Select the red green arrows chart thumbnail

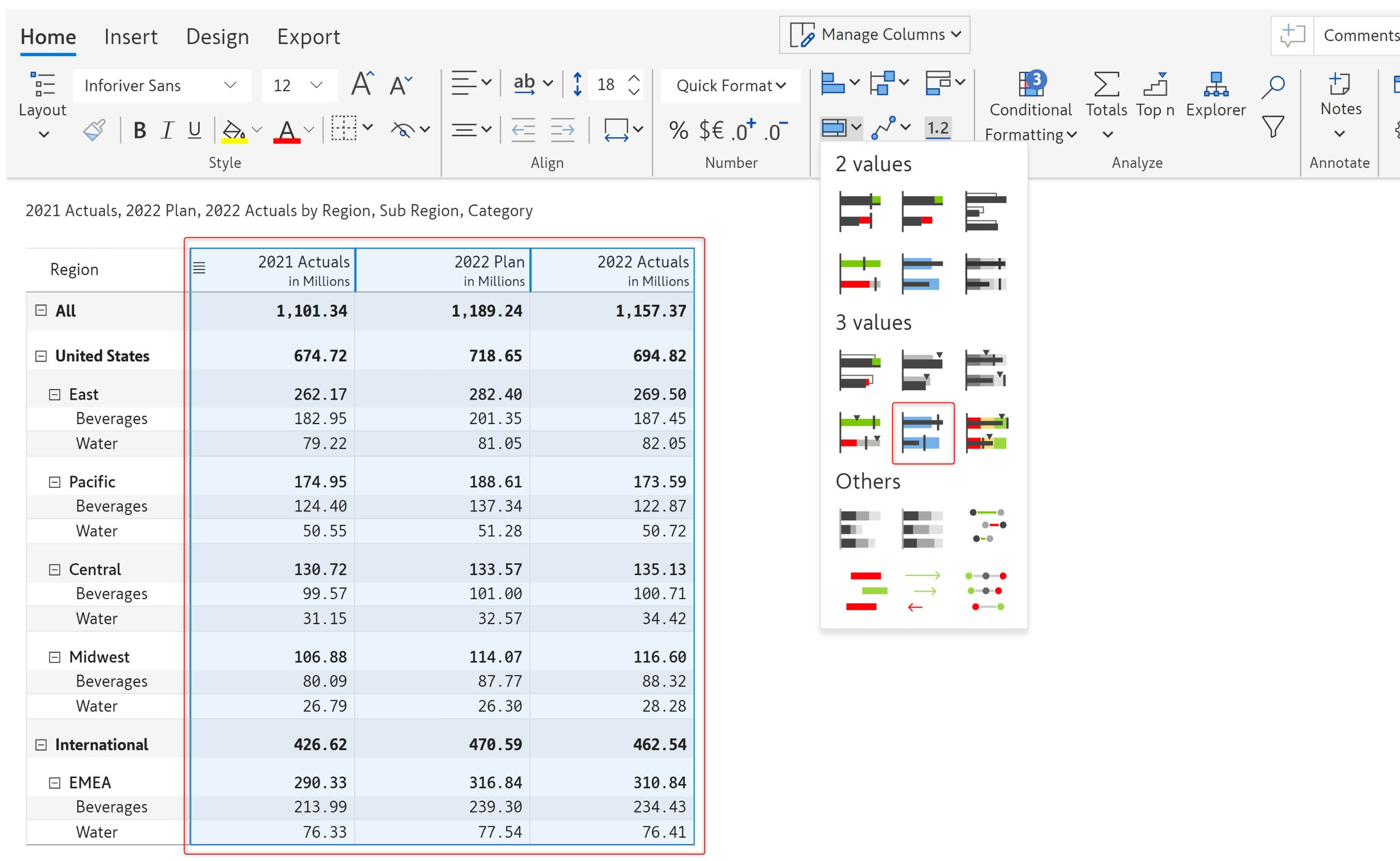[922, 591]
